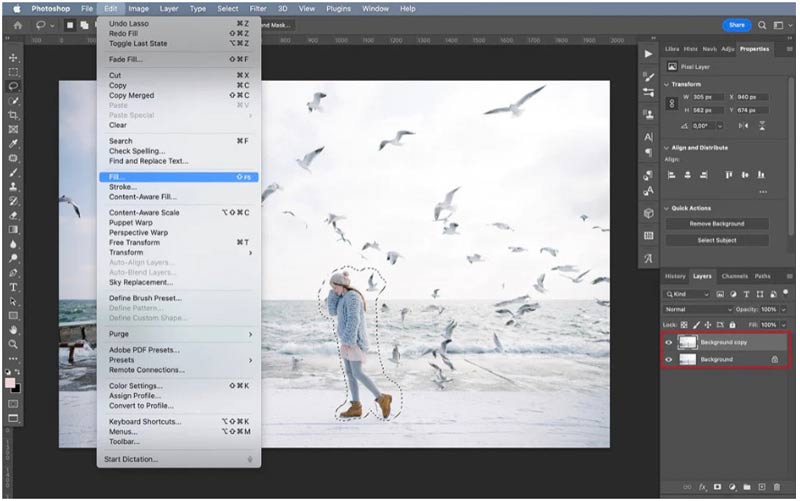The height and width of the screenshot is (501, 800).
Task: Click the create new layer icon
Action: [x=762, y=487]
